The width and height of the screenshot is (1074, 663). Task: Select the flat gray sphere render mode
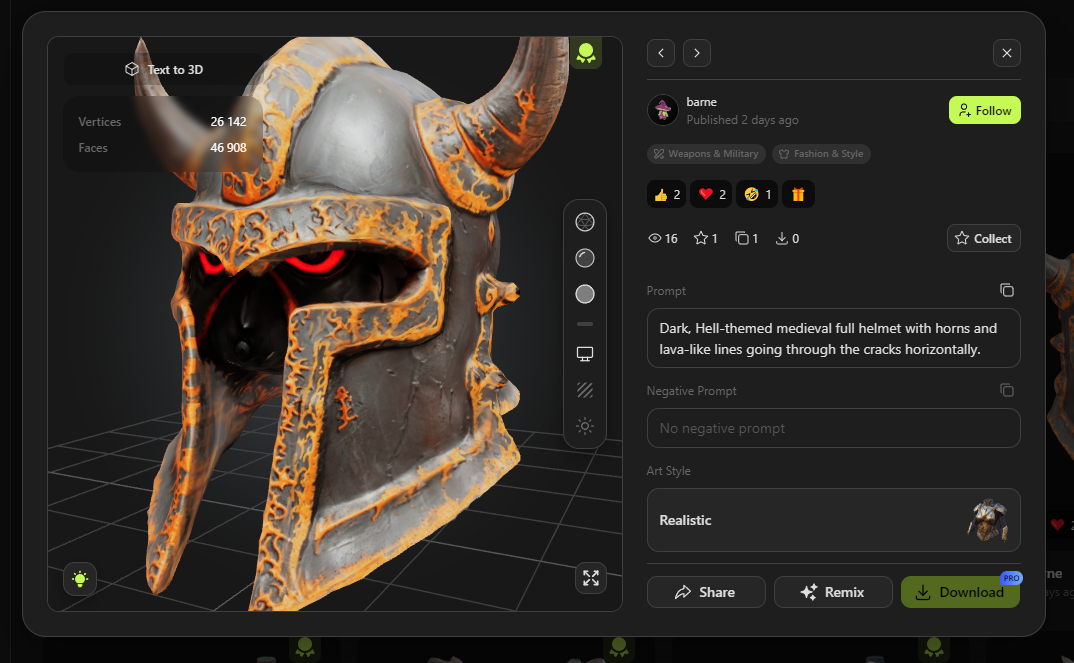coord(585,294)
